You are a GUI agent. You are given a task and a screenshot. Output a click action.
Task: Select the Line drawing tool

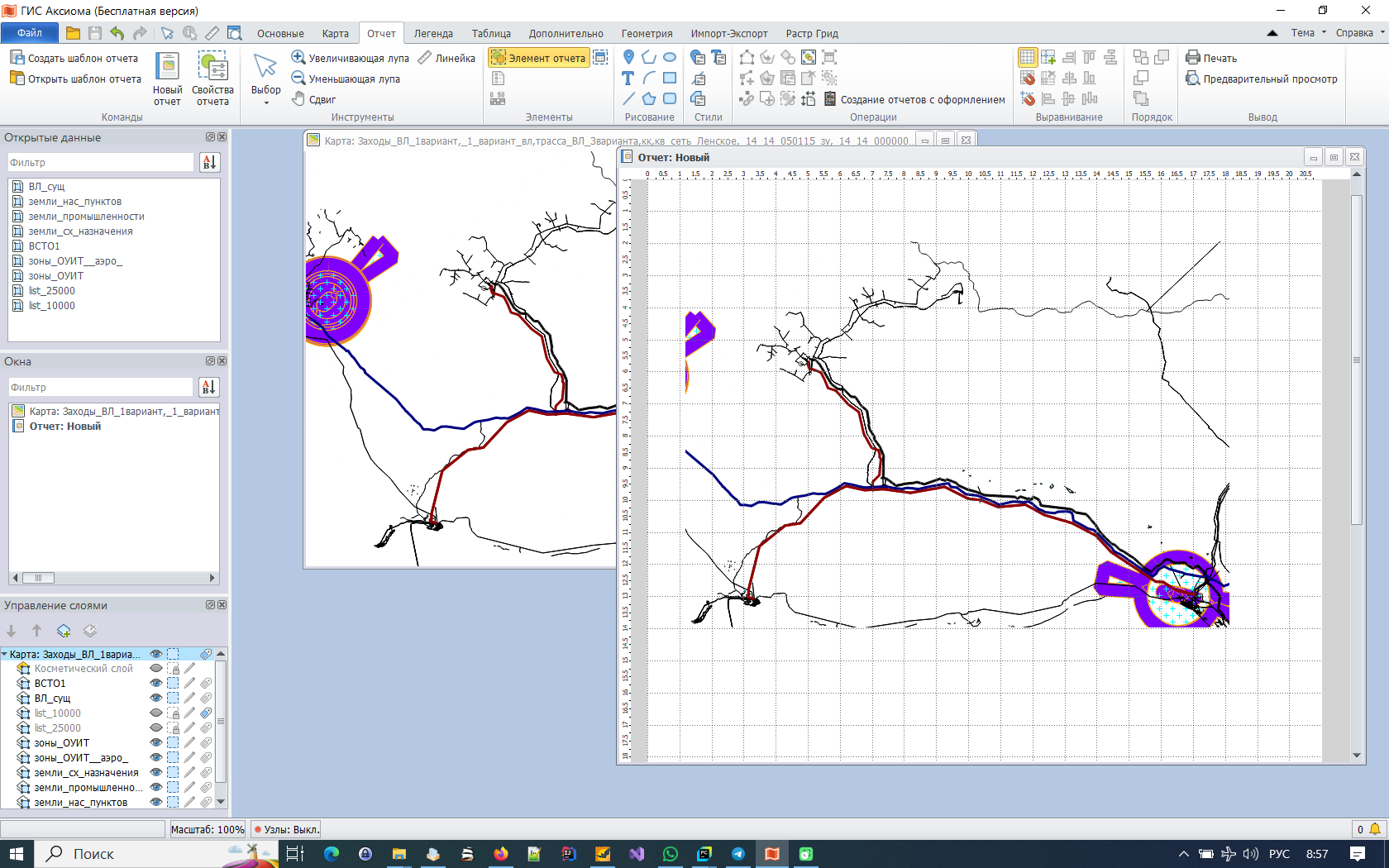[628, 99]
